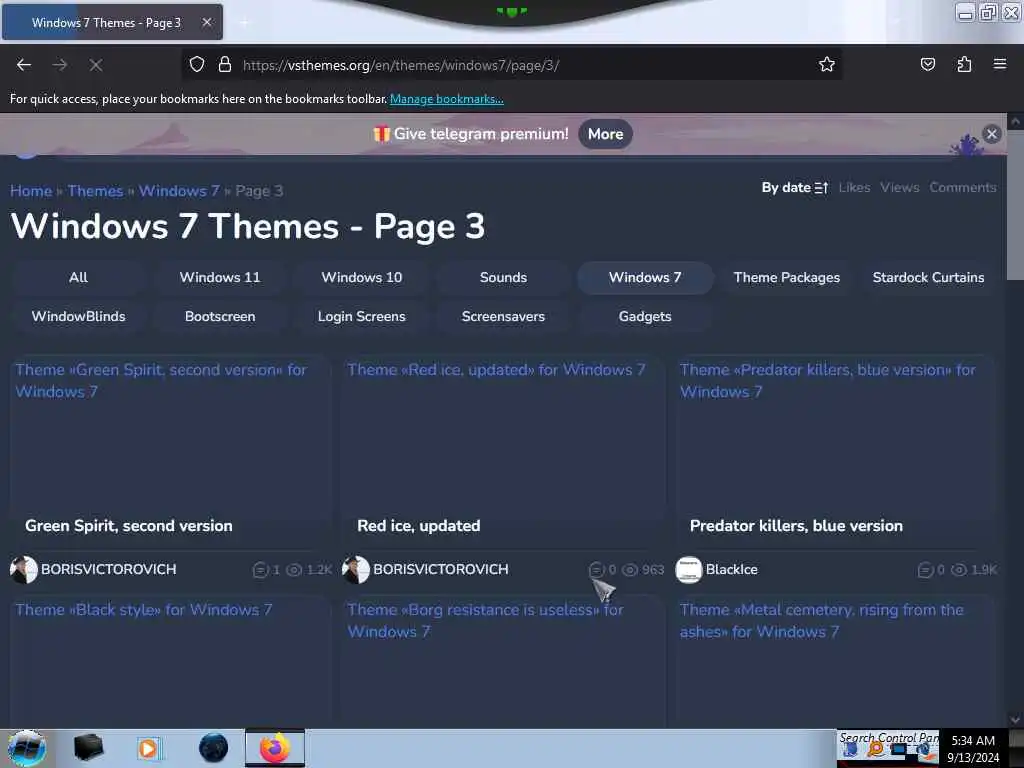Open the tracking protection shield icon

(x=197, y=64)
